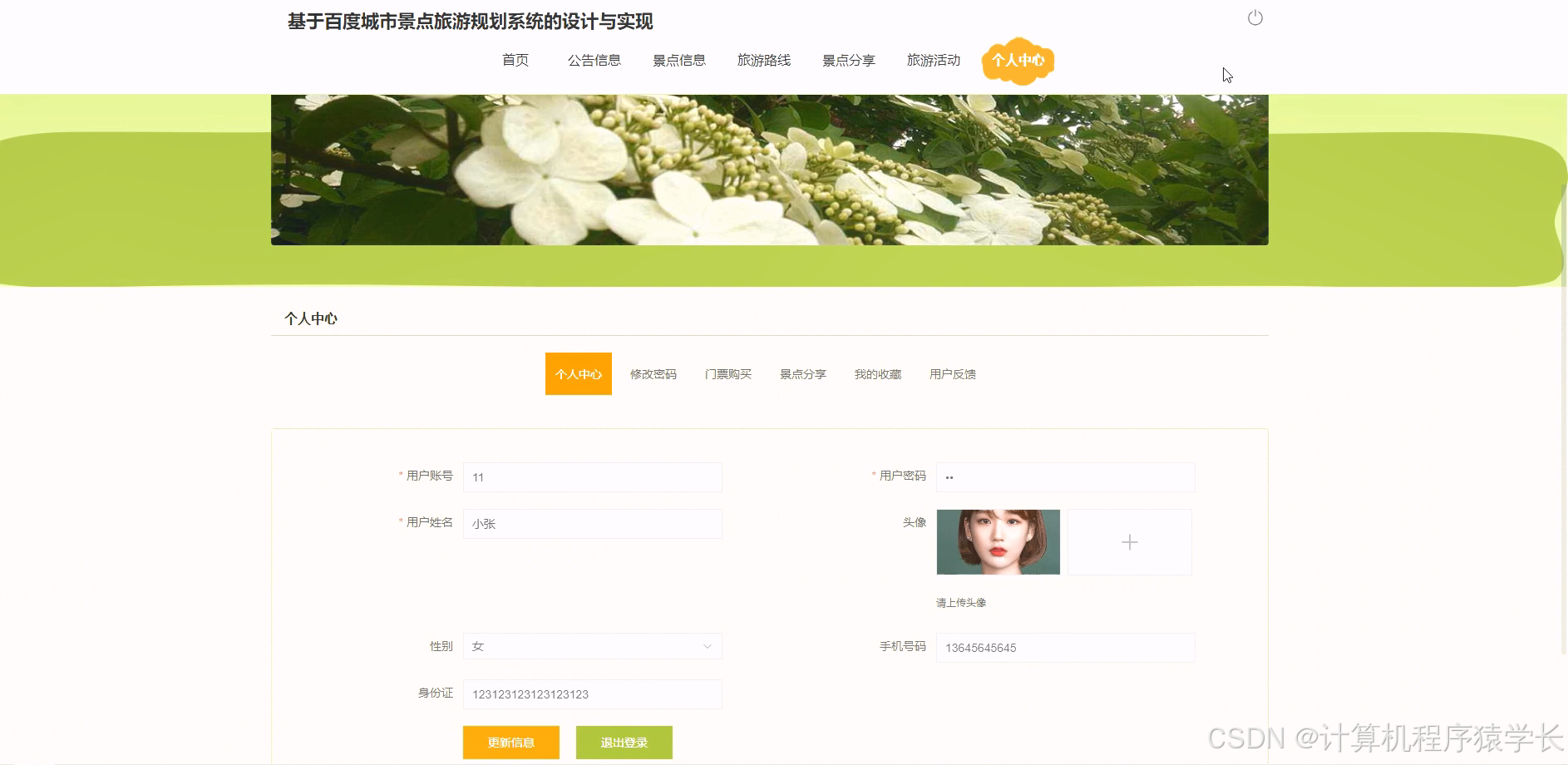Open the orange 个人中心 cloud icon
This screenshot has width=1568, height=765.
pos(1018,60)
